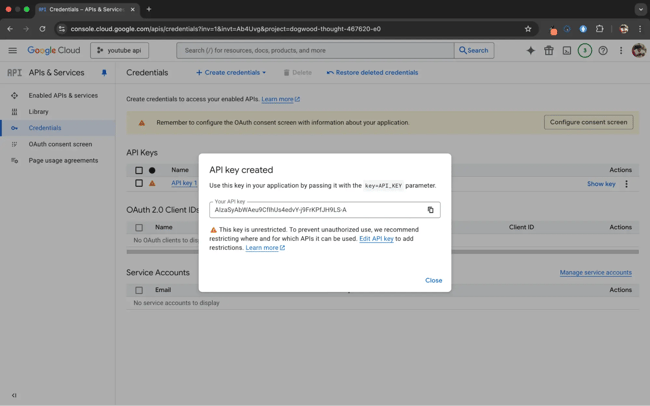
Task: Copy the API key to clipboard
Action: pyautogui.click(x=431, y=210)
